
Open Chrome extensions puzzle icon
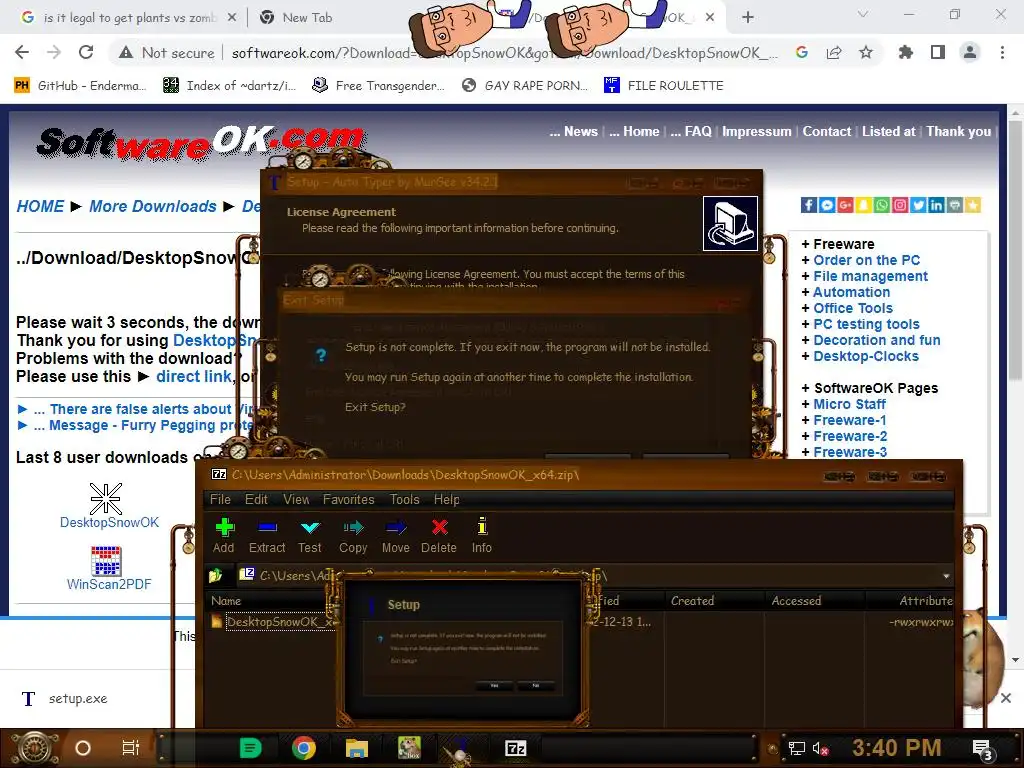[905, 52]
